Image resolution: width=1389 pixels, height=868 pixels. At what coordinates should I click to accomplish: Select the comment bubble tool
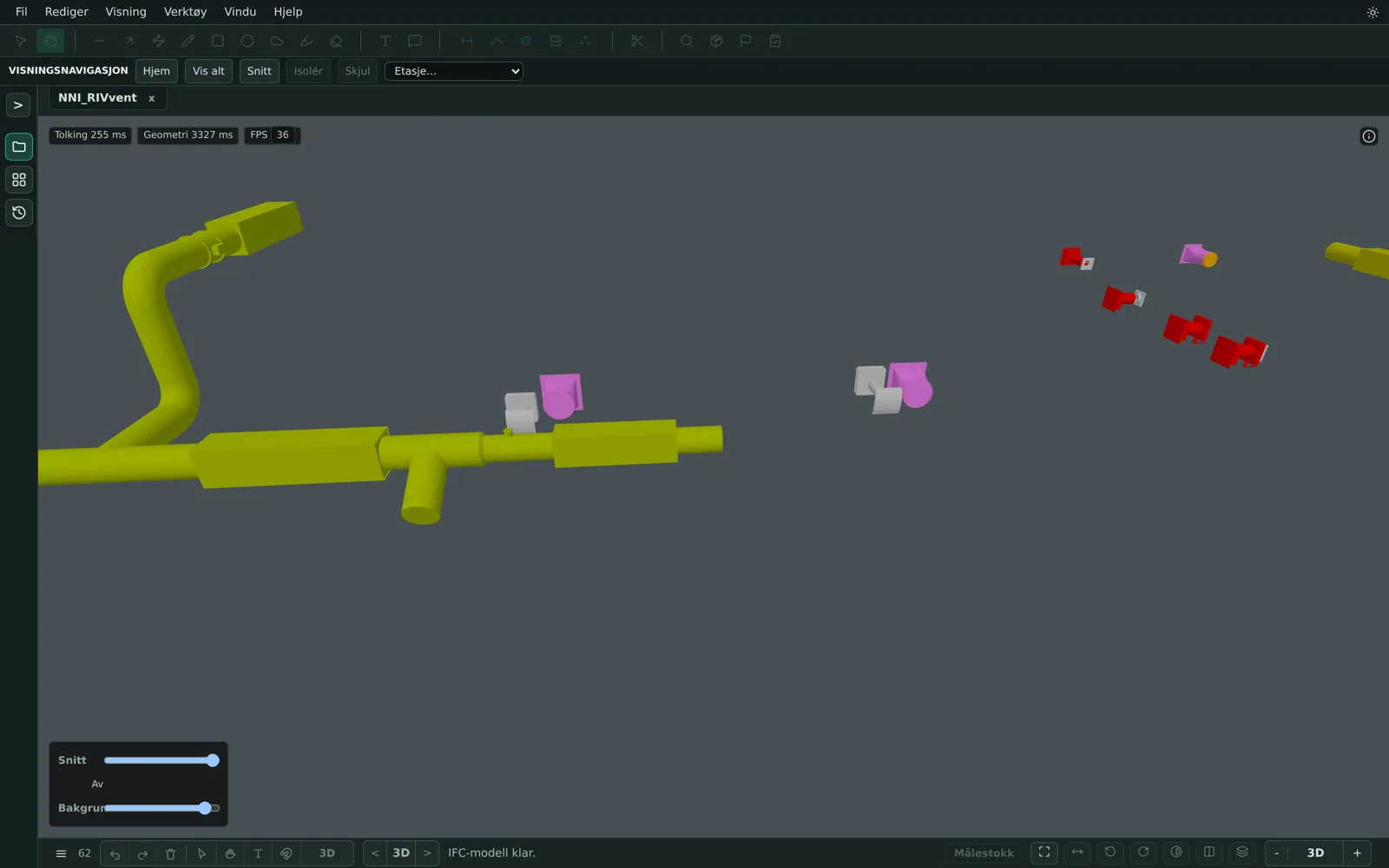point(415,41)
